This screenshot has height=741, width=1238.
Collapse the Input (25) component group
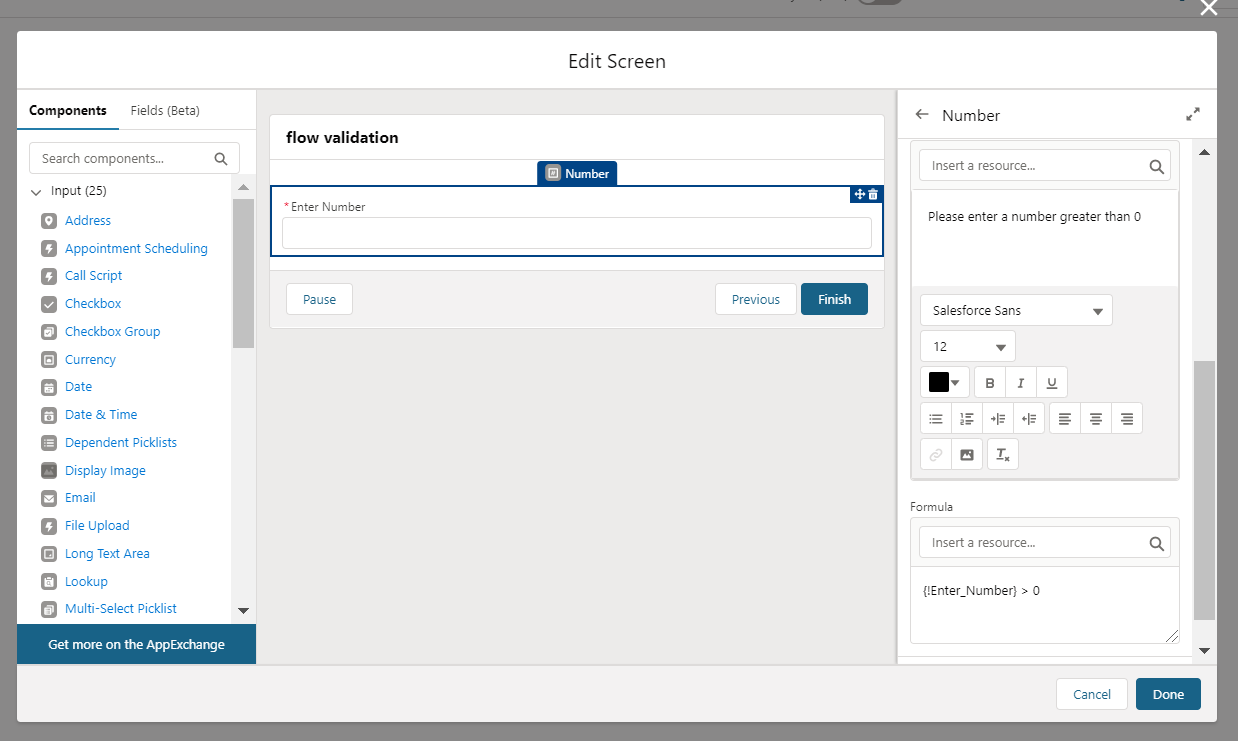[36, 190]
